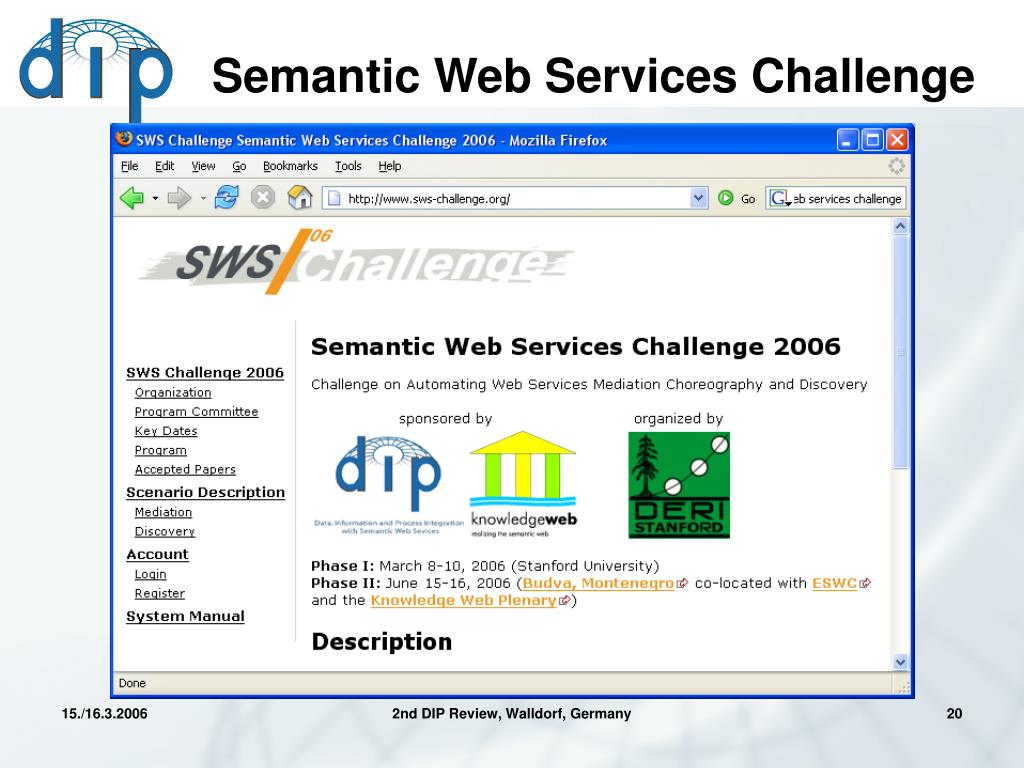Click the green Go button icon
Image resolution: width=1024 pixels, height=768 pixels.
(x=726, y=198)
